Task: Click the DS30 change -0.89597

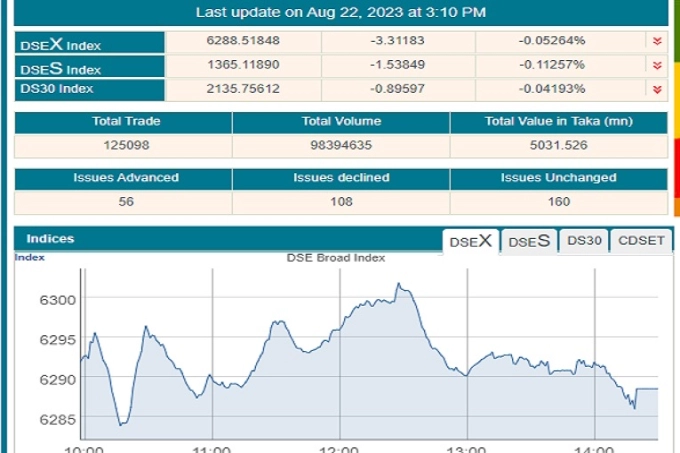Action: (x=397, y=89)
